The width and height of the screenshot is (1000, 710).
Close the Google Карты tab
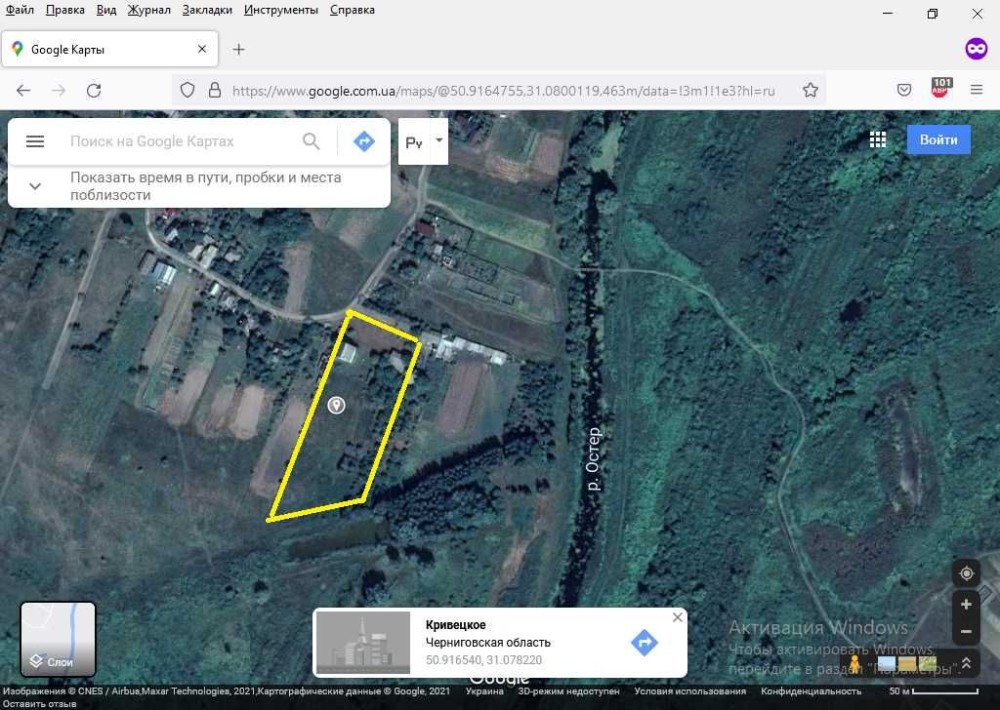pos(202,49)
